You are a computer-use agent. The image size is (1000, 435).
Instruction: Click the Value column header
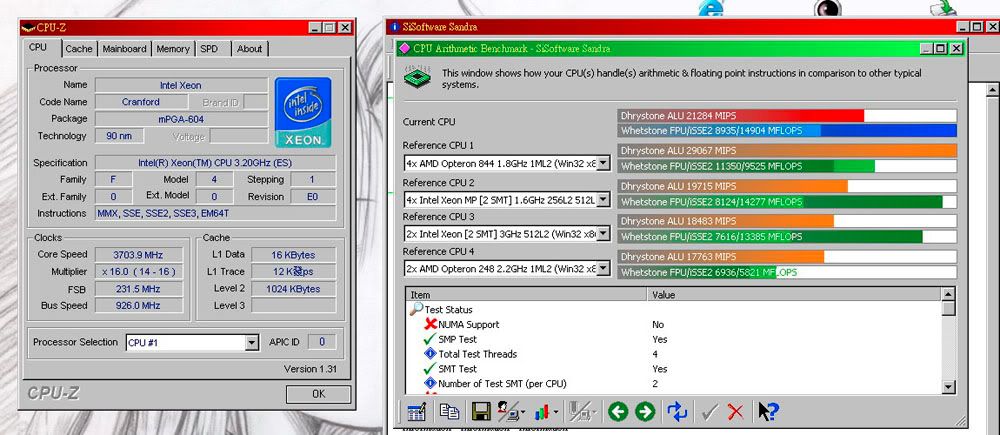pos(794,295)
